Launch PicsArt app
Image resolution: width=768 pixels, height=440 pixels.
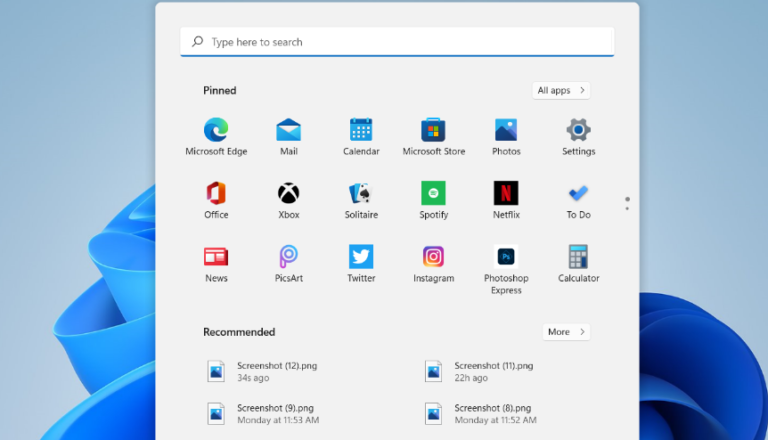tap(288, 263)
